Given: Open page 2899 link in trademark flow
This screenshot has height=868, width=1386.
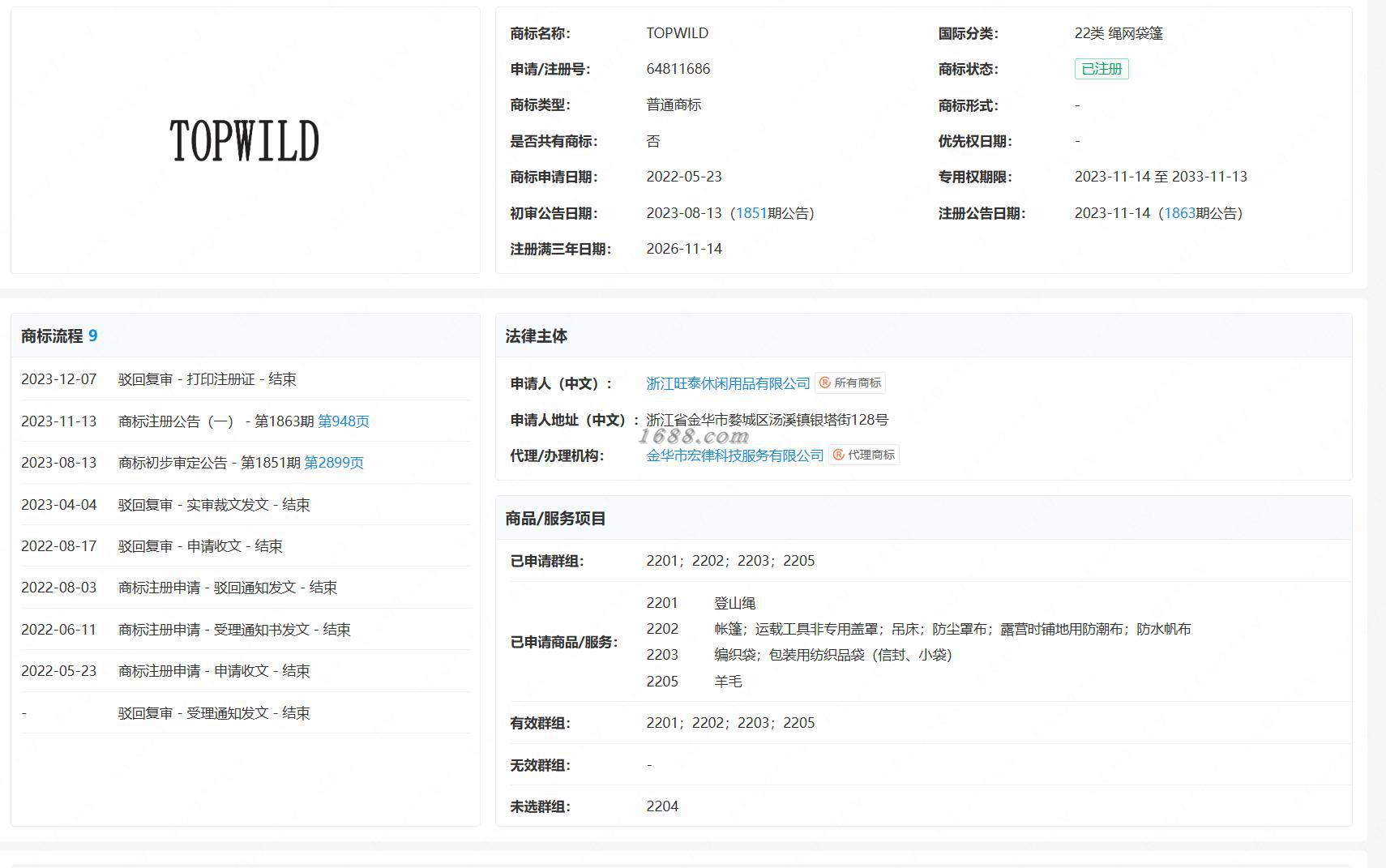Looking at the screenshot, I should [x=334, y=463].
